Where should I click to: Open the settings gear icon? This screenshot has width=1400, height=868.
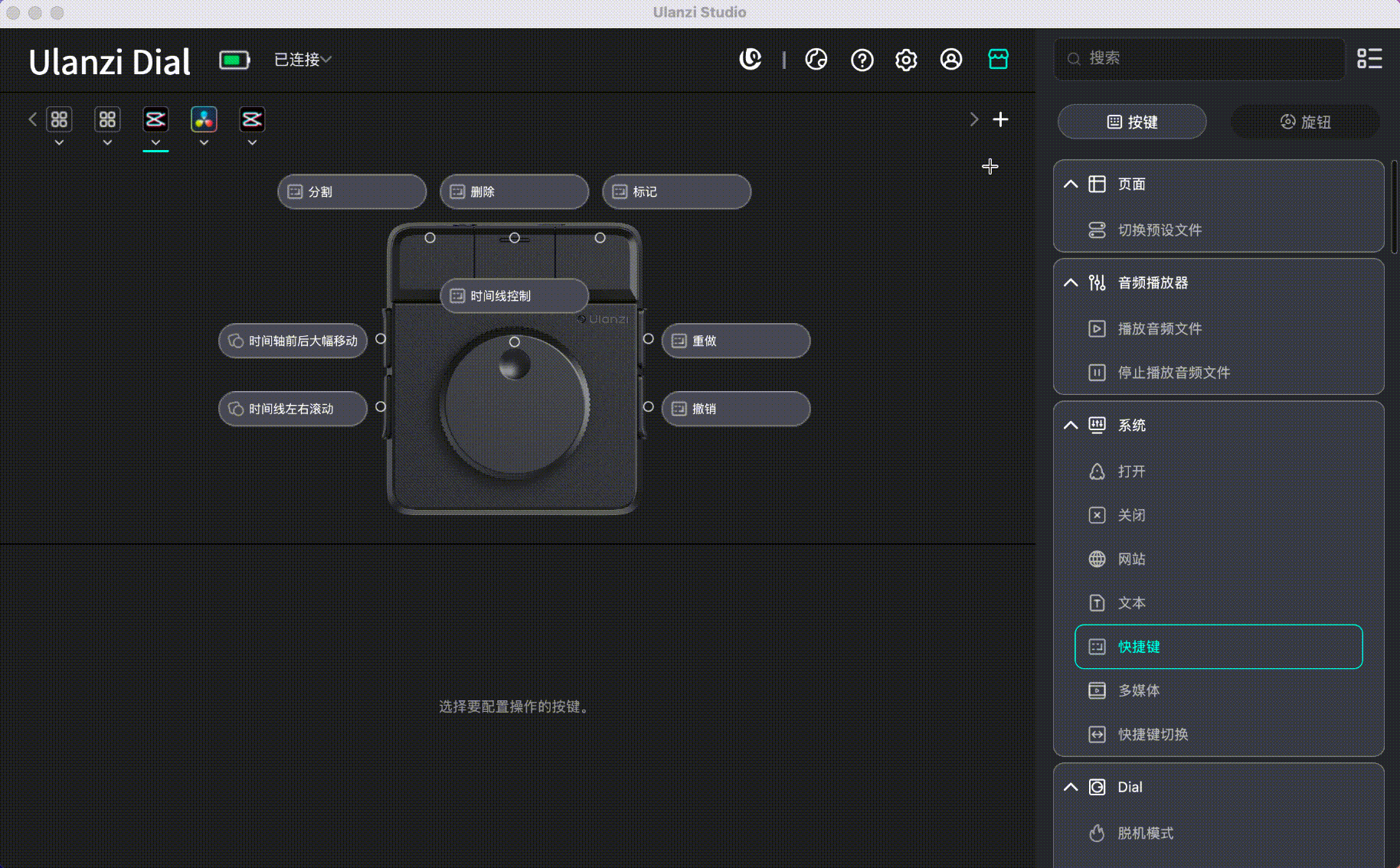coord(906,60)
